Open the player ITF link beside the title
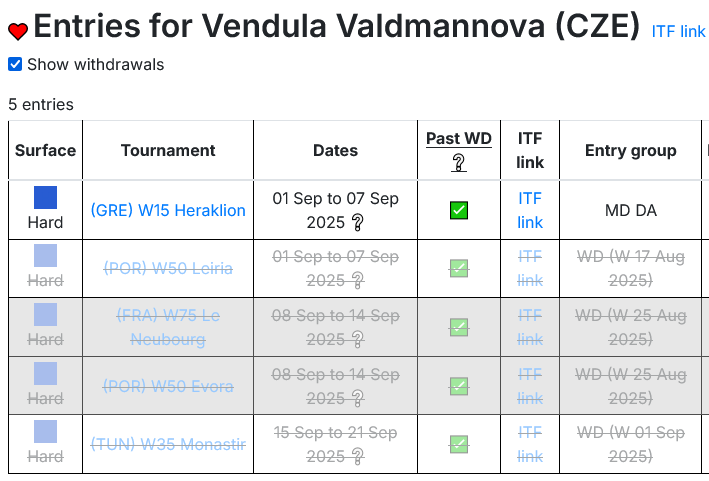The height and width of the screenshot is (481, 709). click(678, 32)
